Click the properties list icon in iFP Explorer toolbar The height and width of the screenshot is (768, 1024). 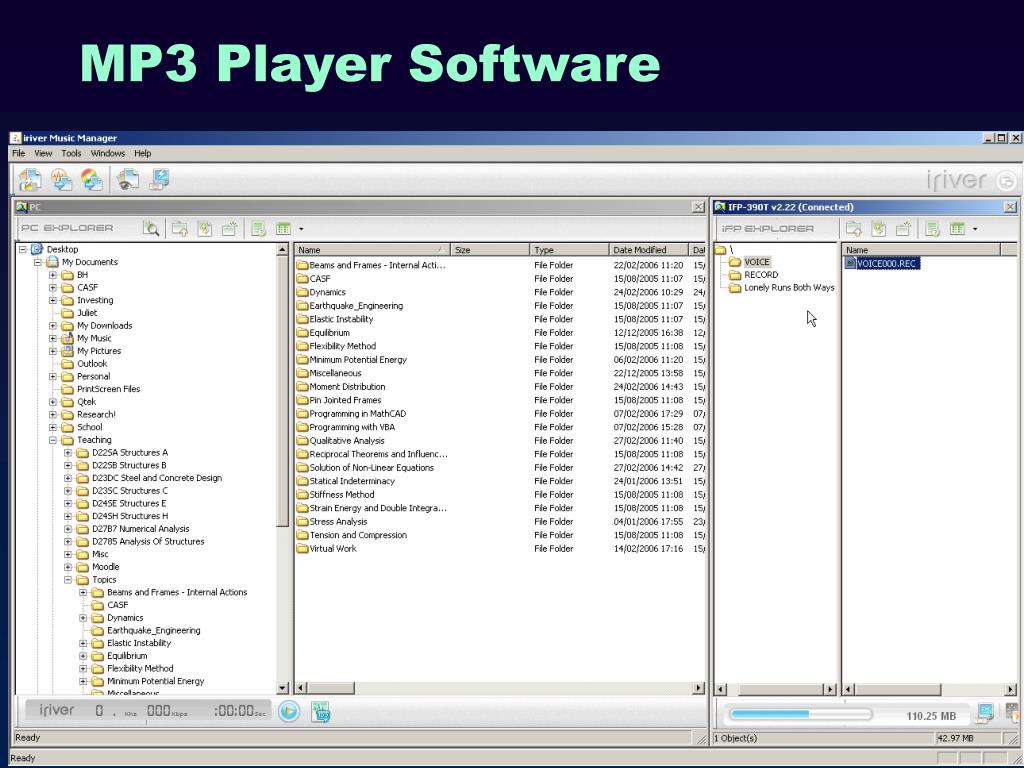(x=933, y=229)
